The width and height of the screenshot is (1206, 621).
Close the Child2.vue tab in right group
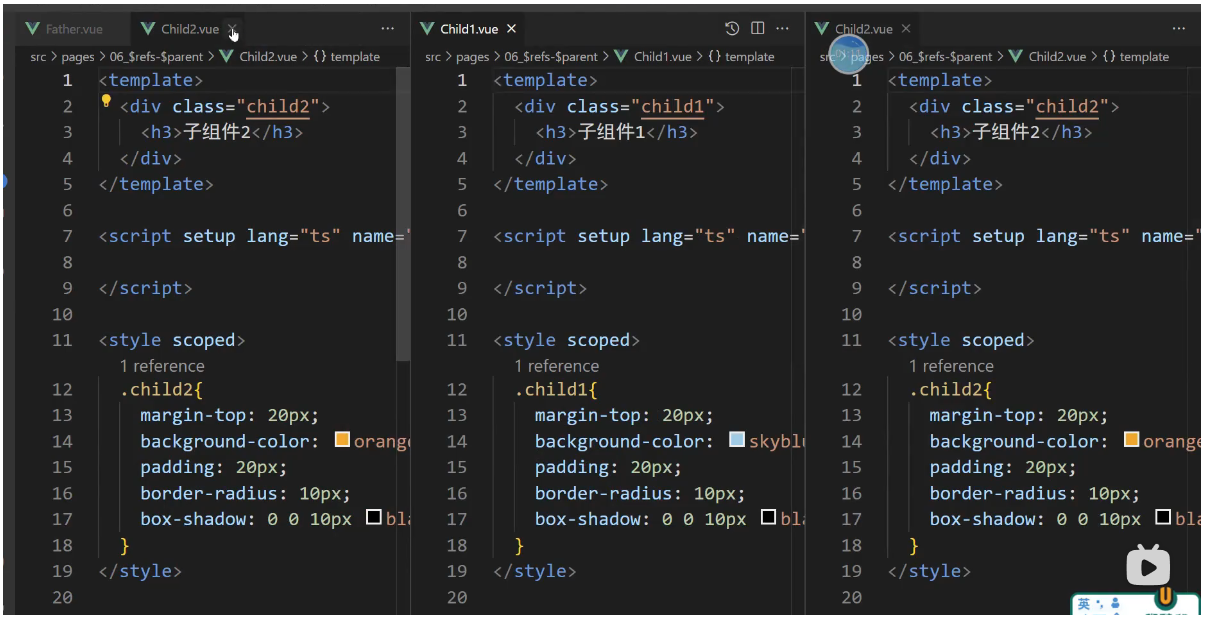click(x=906, y=29)
